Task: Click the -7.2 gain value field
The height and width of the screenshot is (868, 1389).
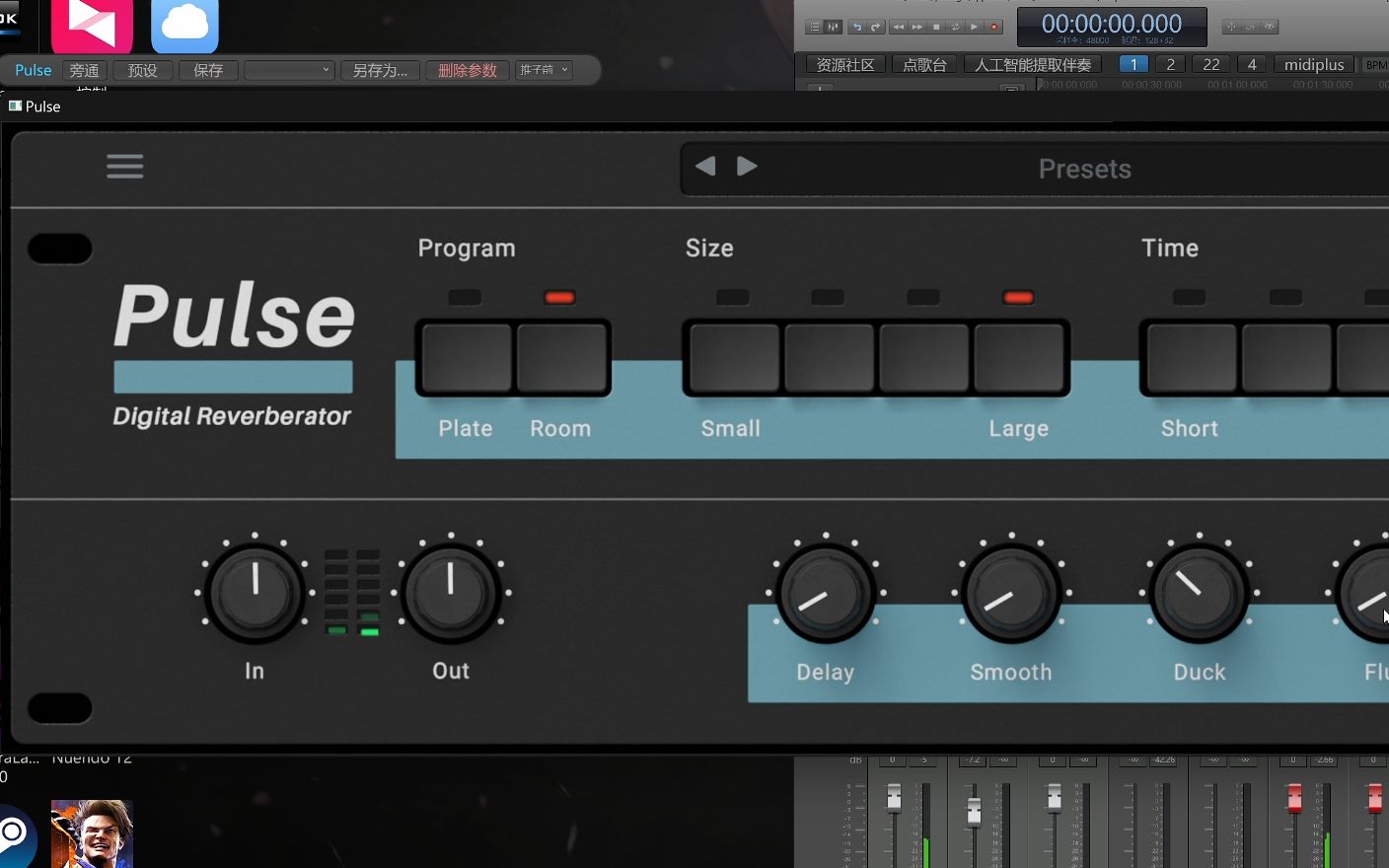Action: (973, 759)
